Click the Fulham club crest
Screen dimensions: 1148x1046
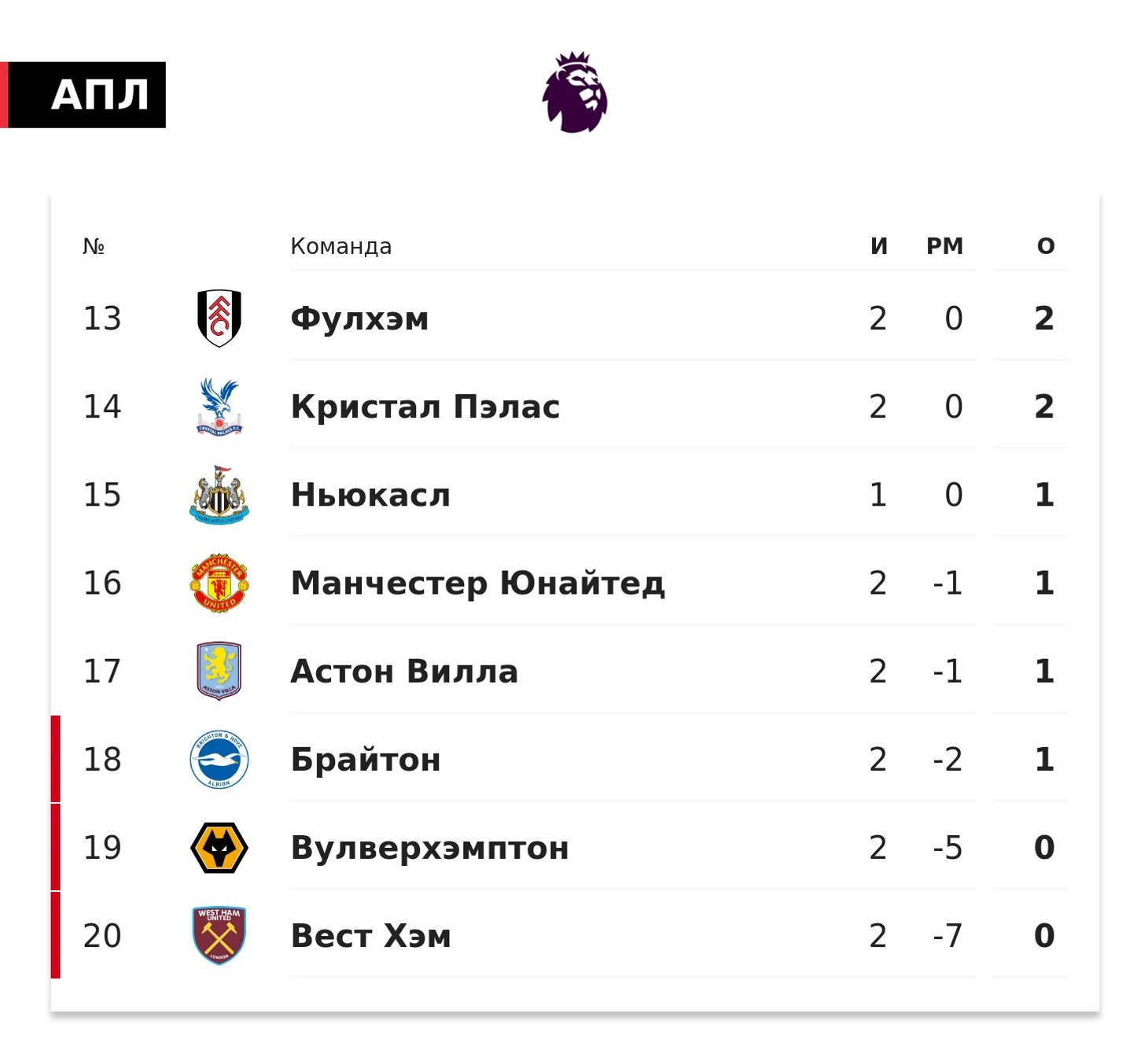219,318
